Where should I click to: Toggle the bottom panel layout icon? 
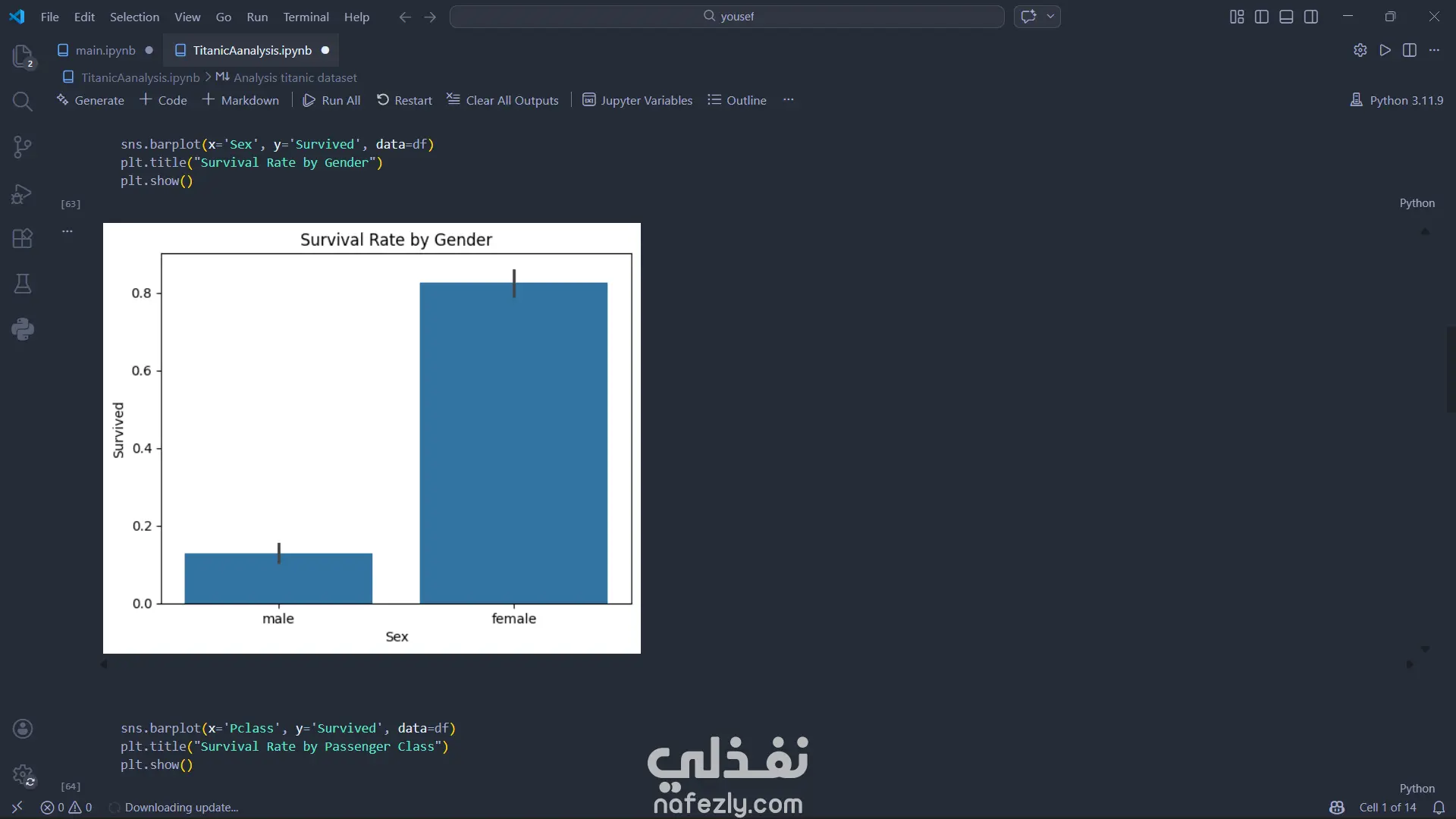click(1286, 17)
